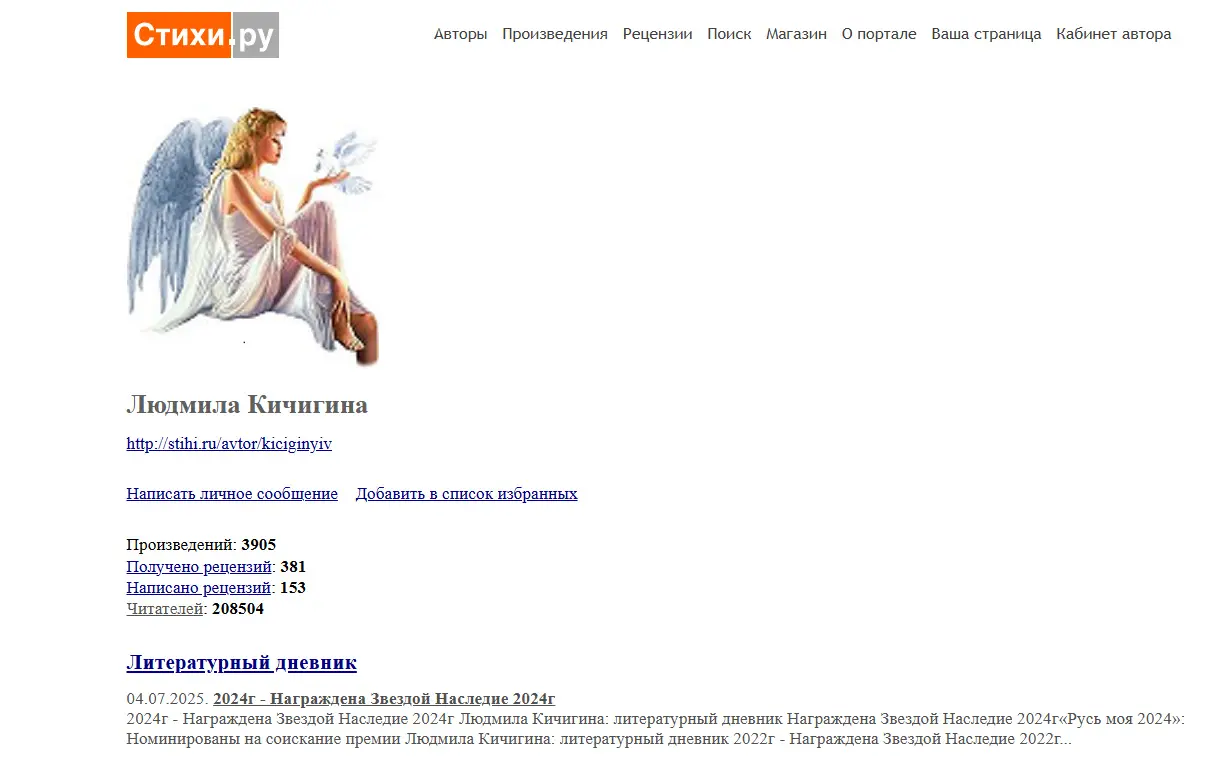Click Написать личное сообщение link
This screenshot has height=757, width=1224.
[x=232, y=494]
